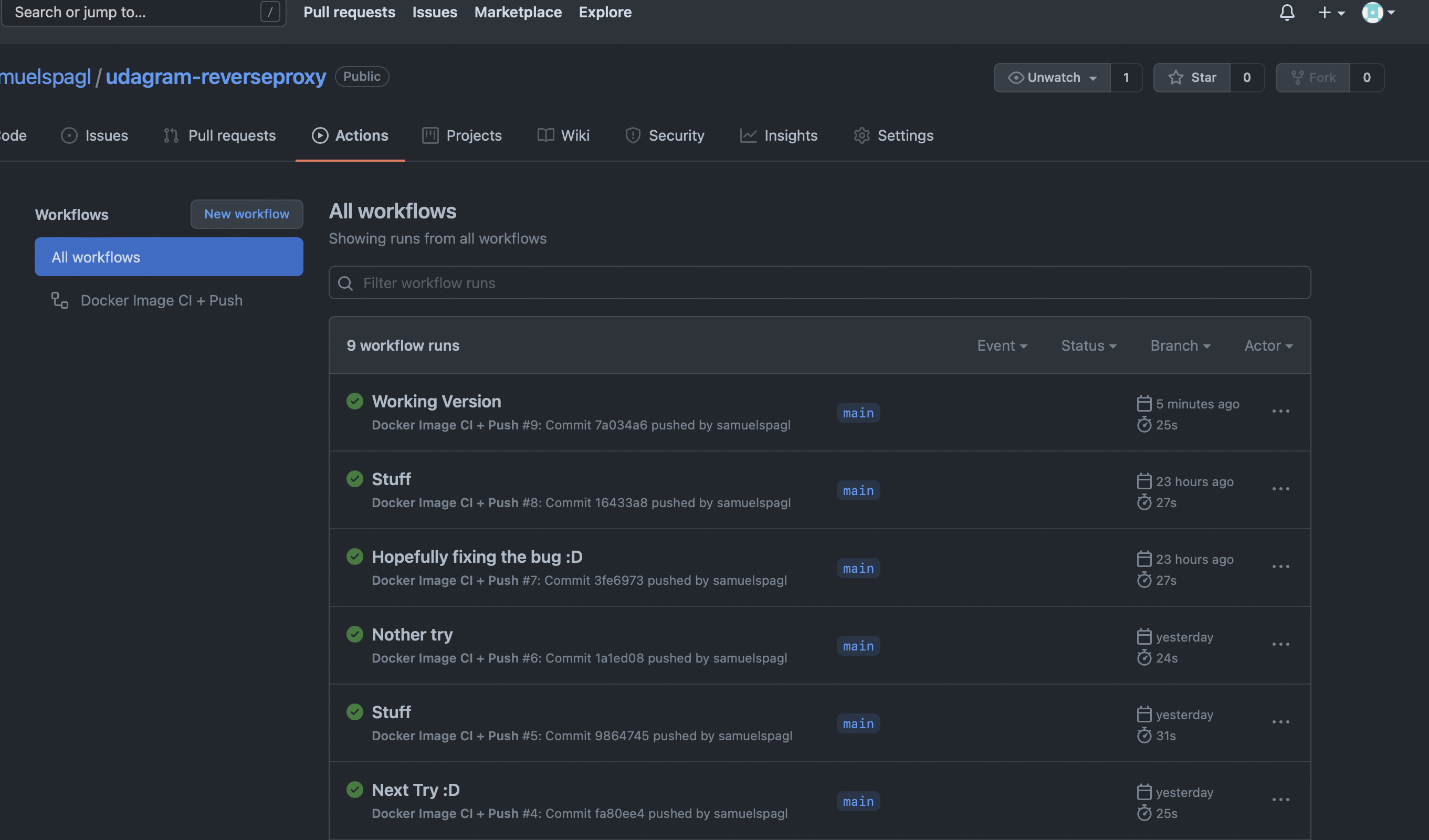Click main branch label on Next Try run

[858, 802]
